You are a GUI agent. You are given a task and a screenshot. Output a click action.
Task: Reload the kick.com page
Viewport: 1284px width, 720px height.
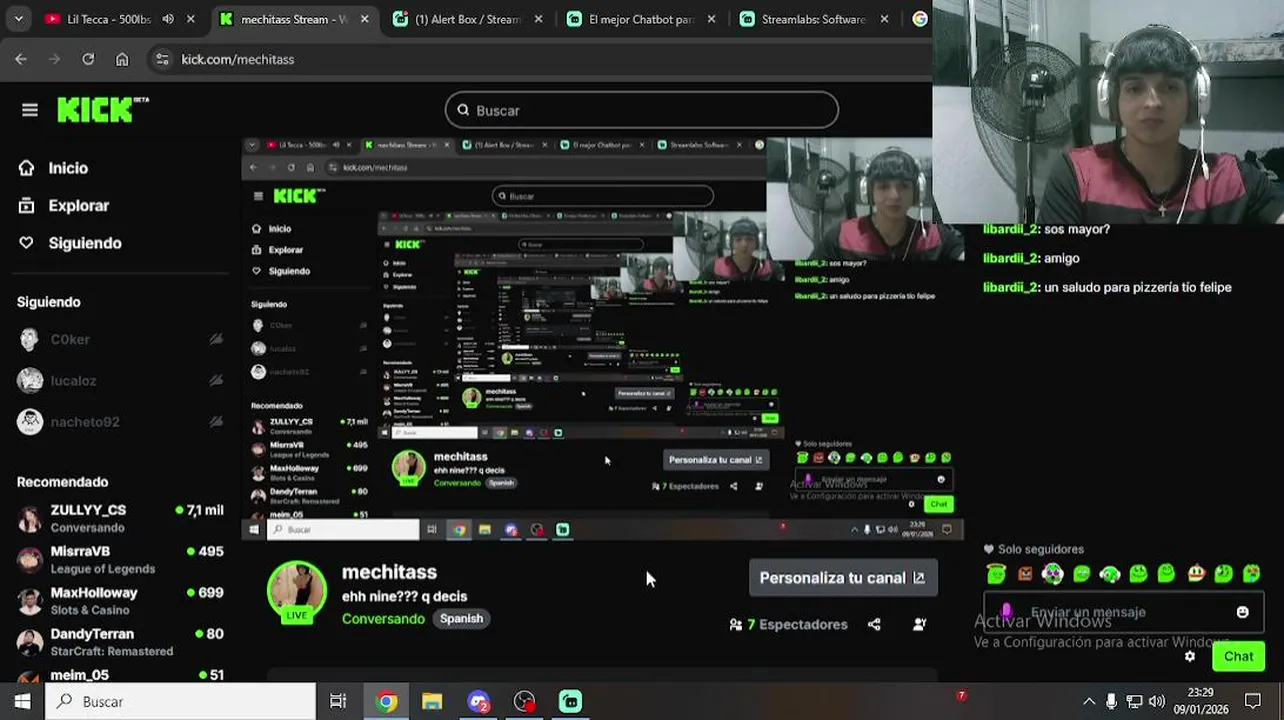88,59
